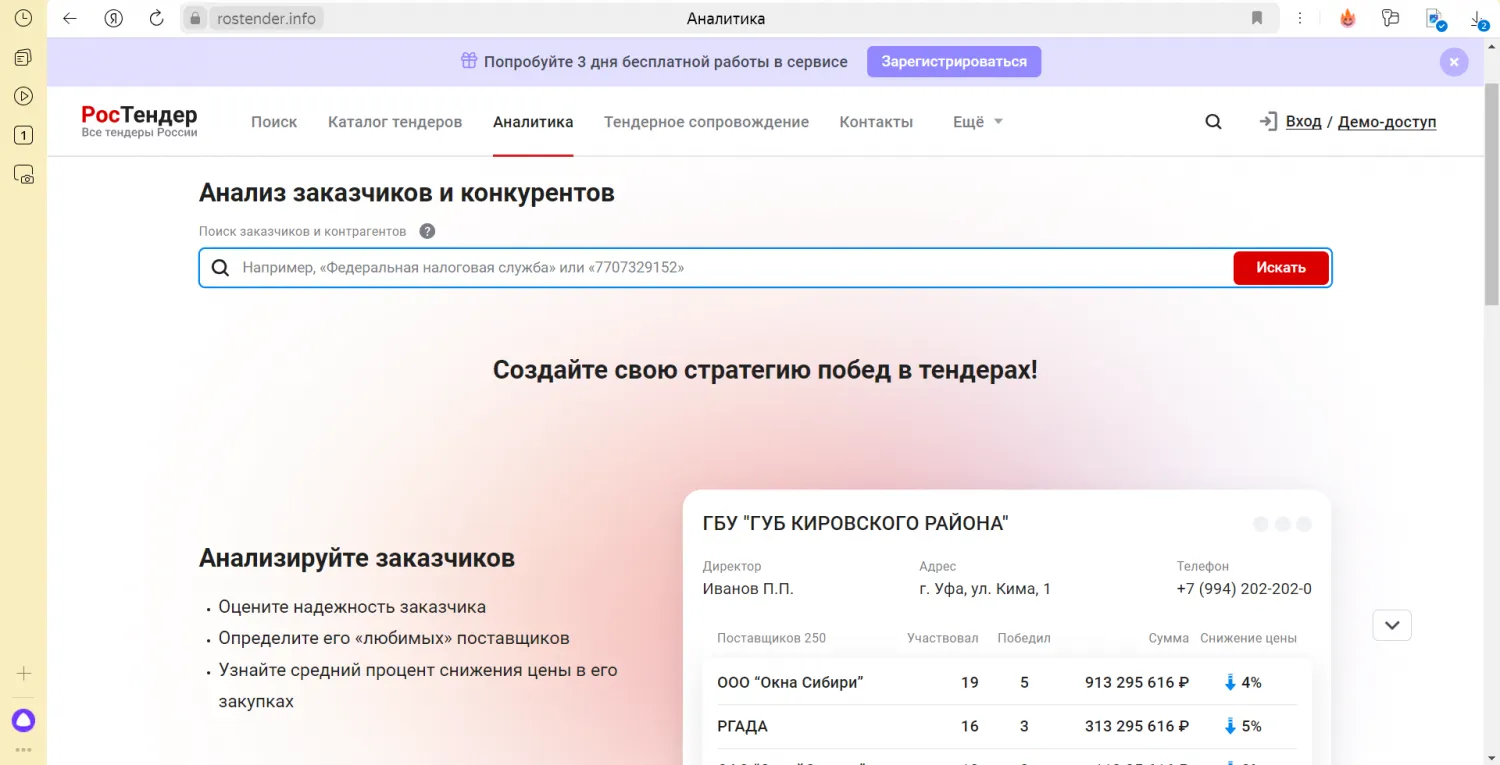The image size is (1500, 765).
Task: Expand the Ещё dropdown menu
Action: 977,122
